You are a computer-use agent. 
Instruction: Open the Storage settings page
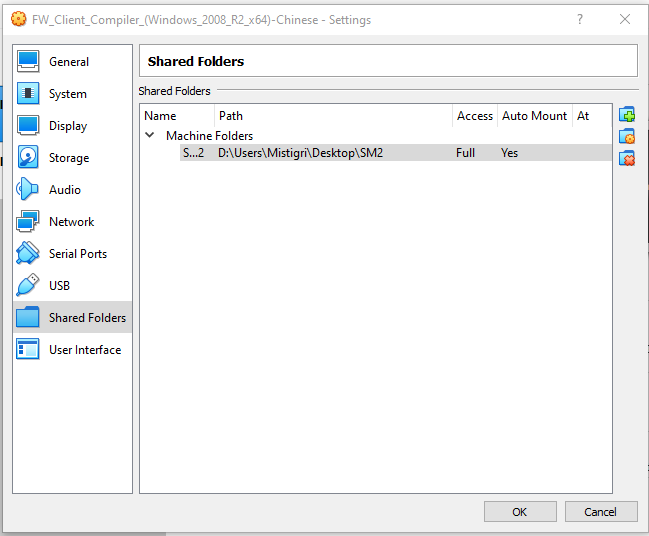point(72,157)
